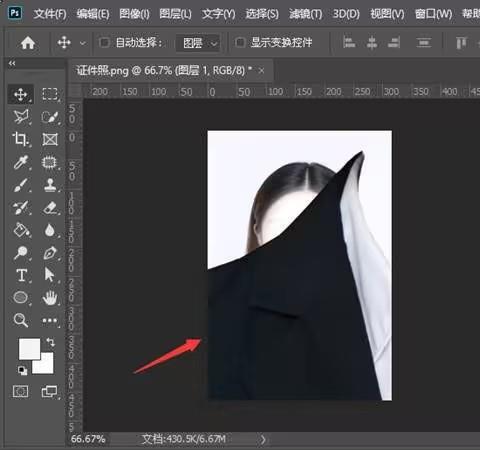Viewport: 480px width, 450px height.
Task: Align left edges in options bar
Action: pos(349,43)
